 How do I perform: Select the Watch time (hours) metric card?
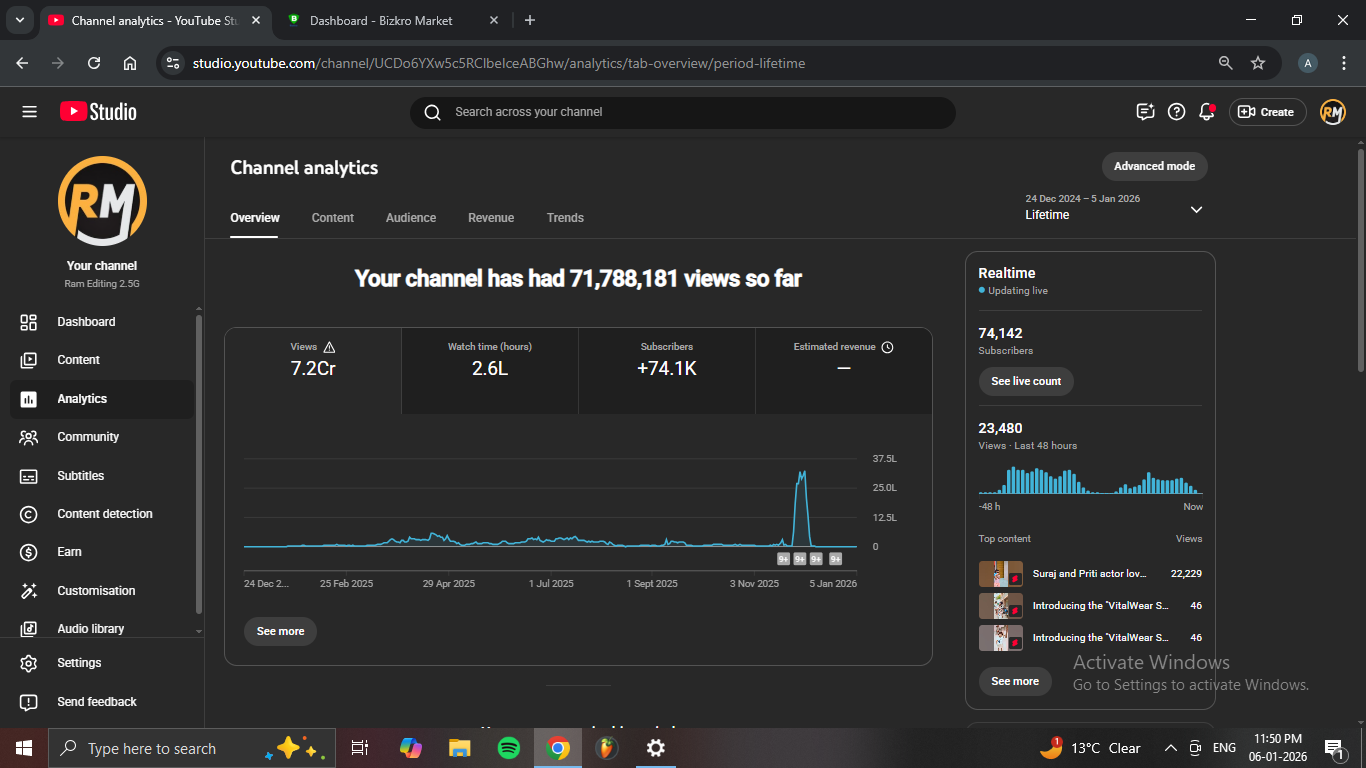click(x=490, y=369)
